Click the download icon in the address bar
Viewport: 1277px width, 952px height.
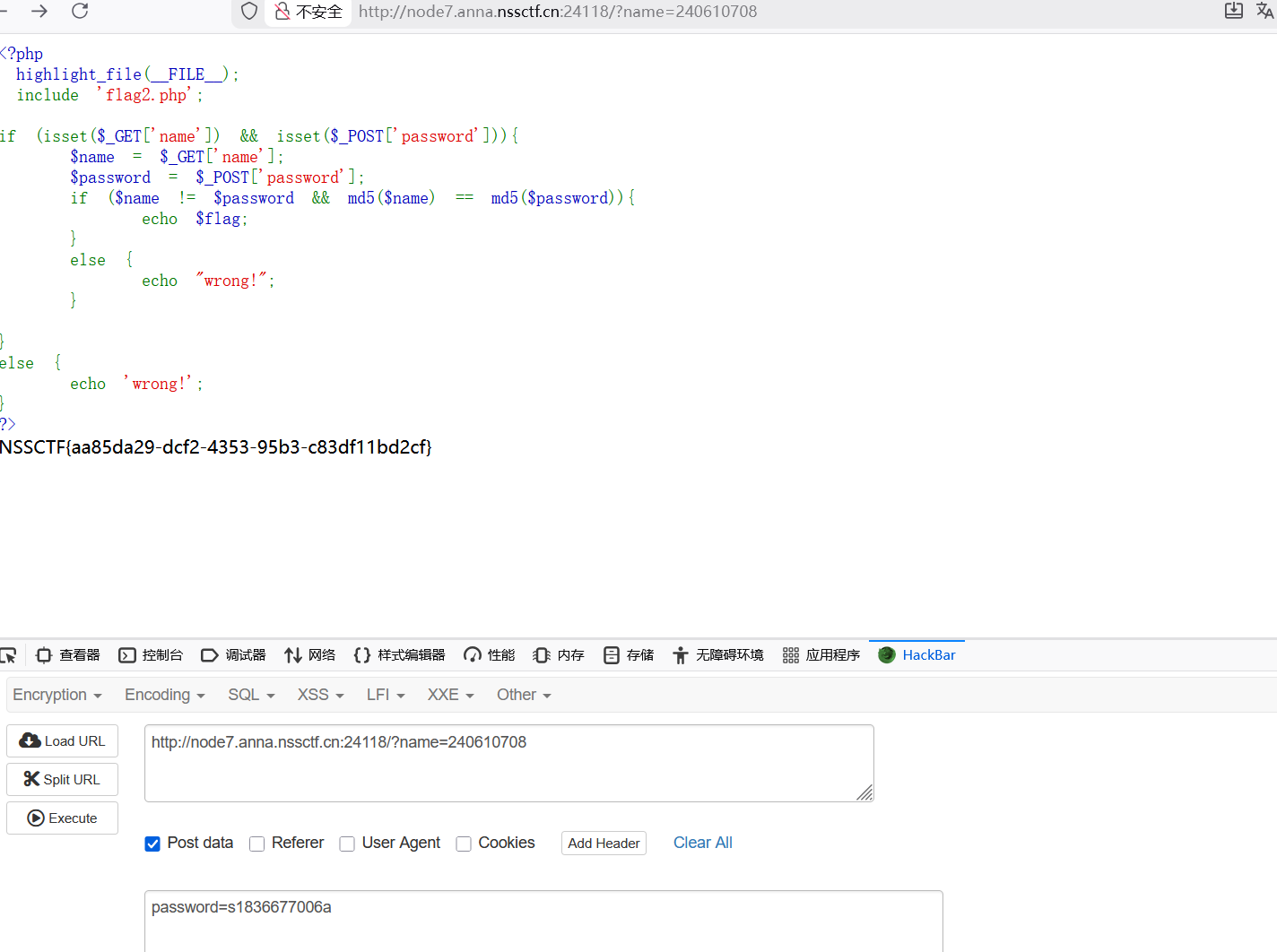click(x=1234, y=11)
